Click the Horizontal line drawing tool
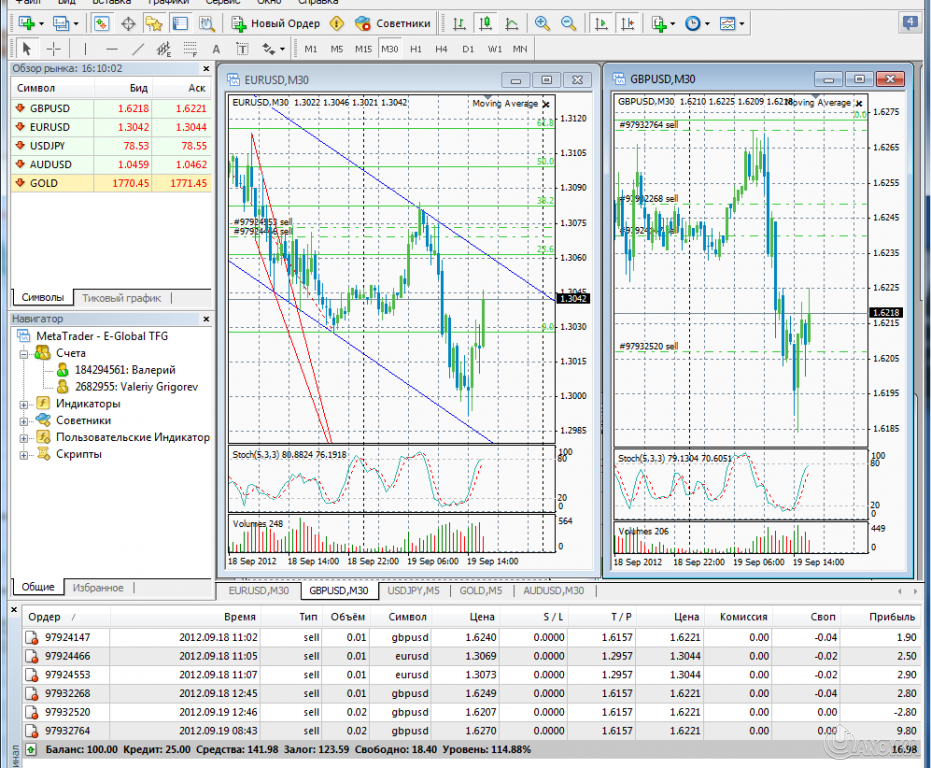Screen dimensions: 931x768 coord(111,48)
